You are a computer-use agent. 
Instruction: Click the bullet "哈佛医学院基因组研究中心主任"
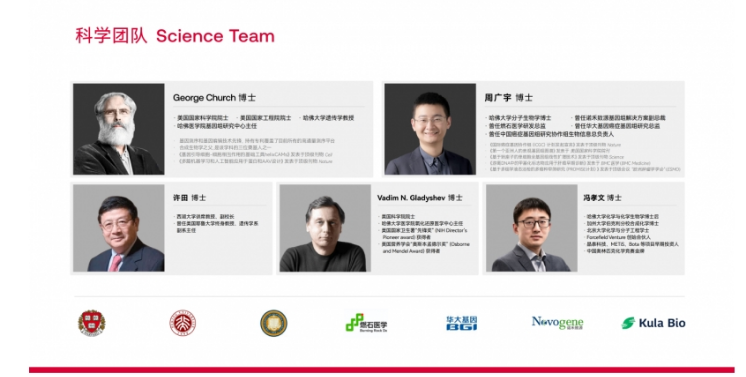[x=217, y=126]
